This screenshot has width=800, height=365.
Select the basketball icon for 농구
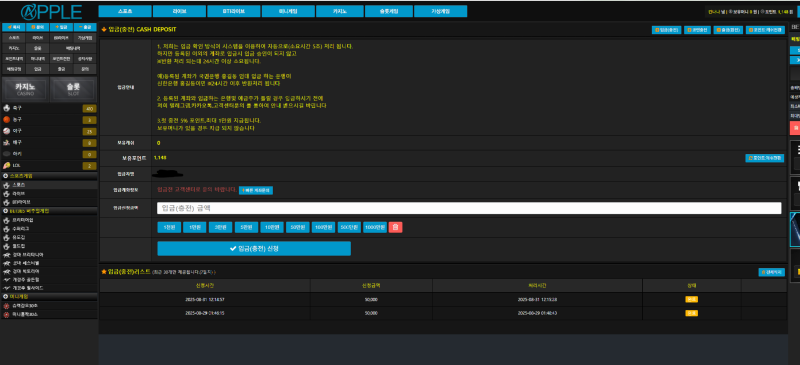point(7,119)
